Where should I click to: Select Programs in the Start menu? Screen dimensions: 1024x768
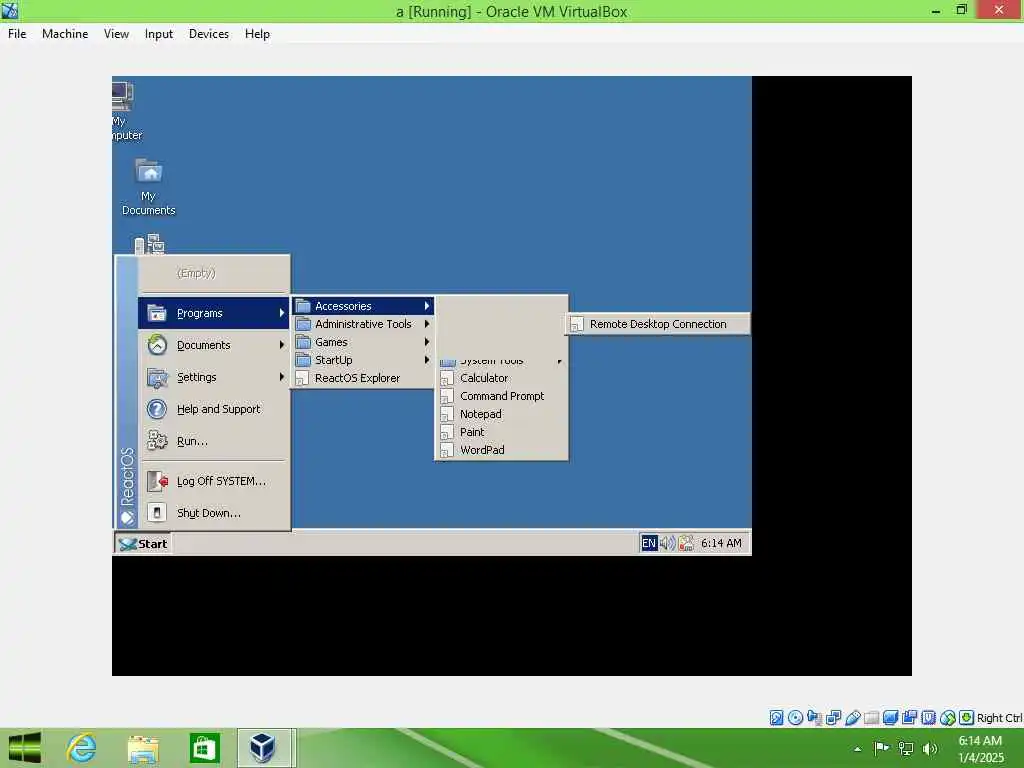(214, 313)
